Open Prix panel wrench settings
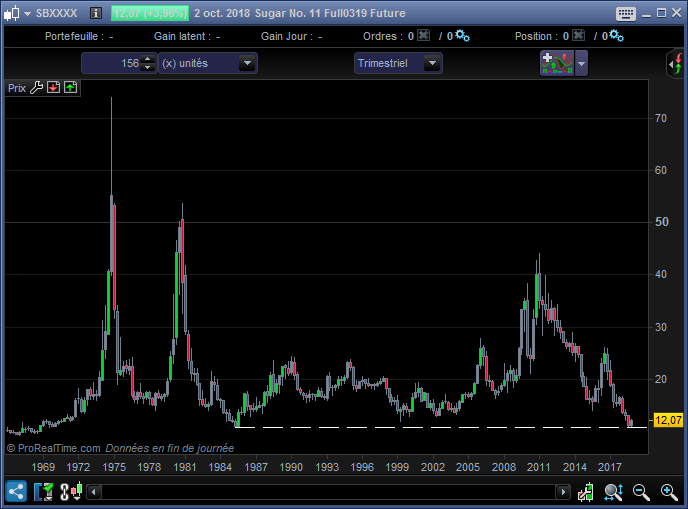Viewport: 688px width, 509px height. (36, 88)
